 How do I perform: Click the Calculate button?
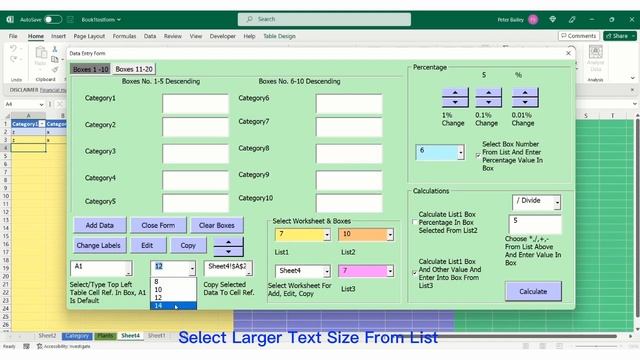(533, 291)
